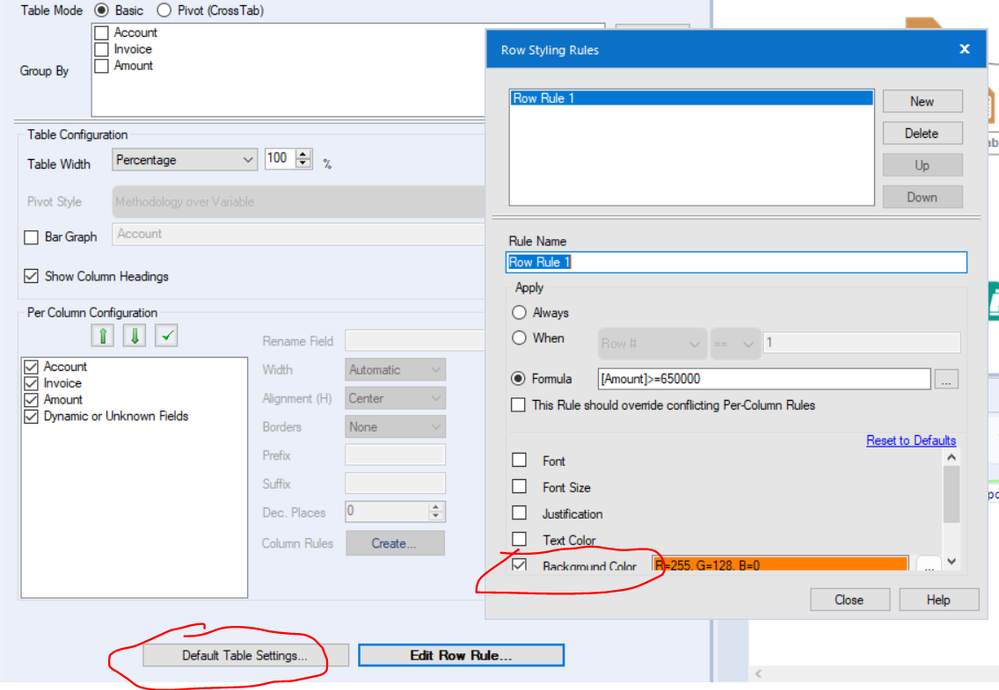Select the Always apply option

pos(519,312)
